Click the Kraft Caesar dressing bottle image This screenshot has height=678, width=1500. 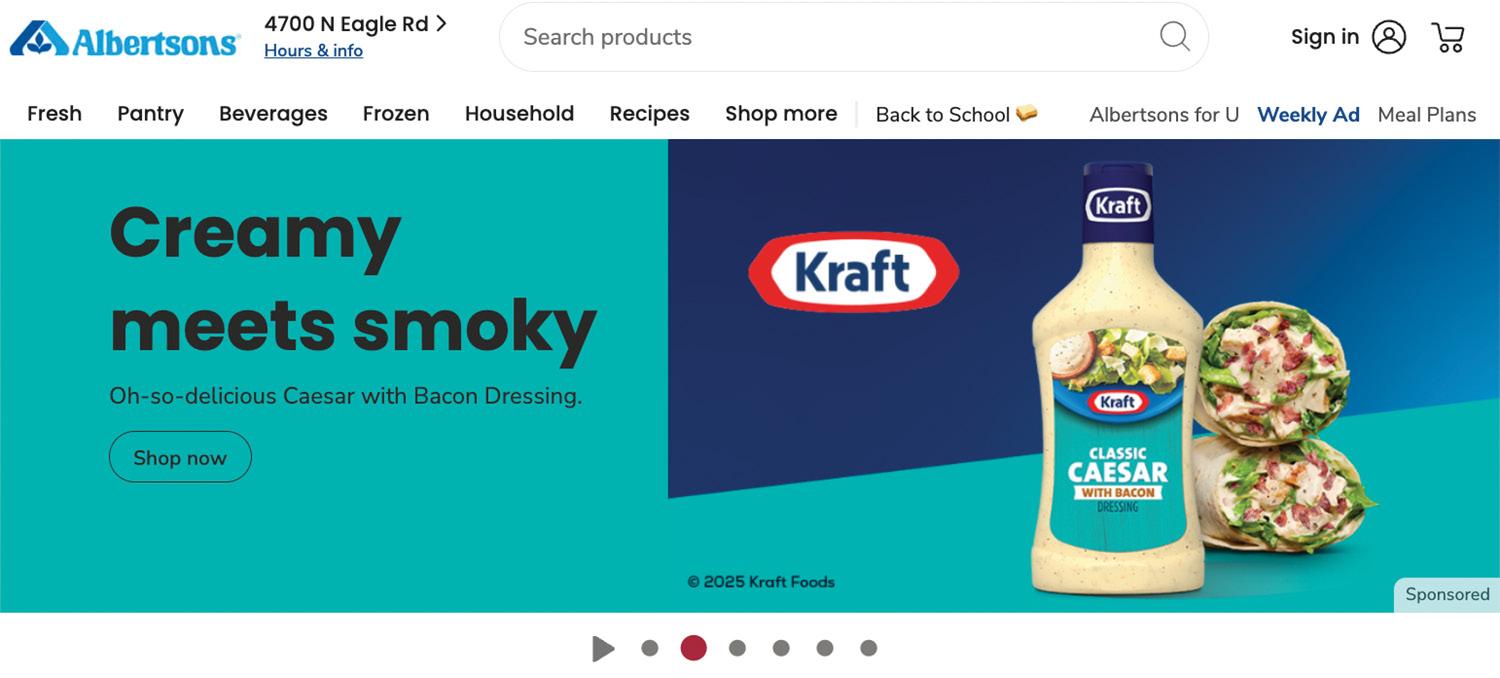click(1118, 380)
